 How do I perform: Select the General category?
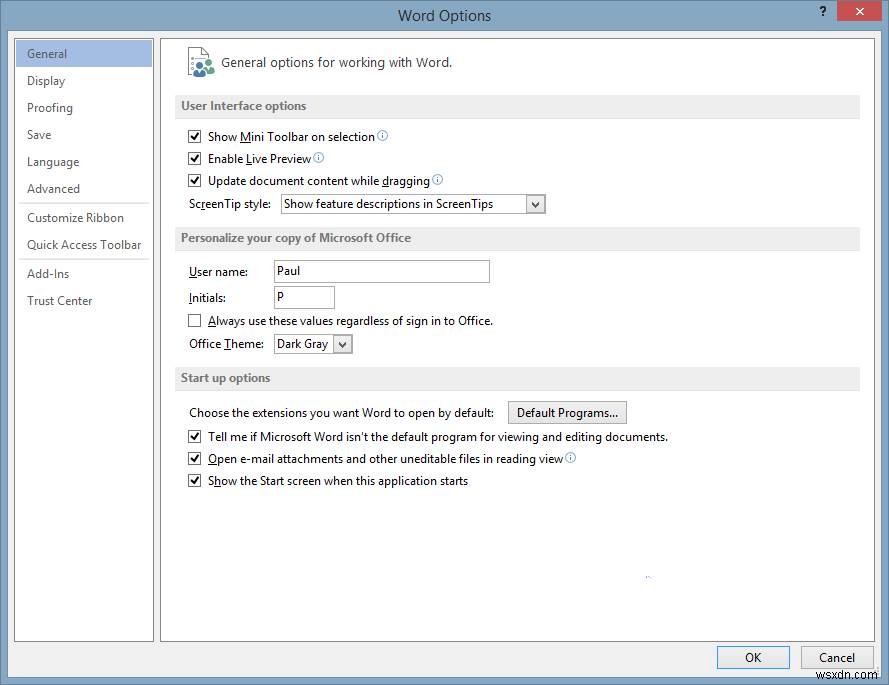pyautogui.click(x=84, y=54)
